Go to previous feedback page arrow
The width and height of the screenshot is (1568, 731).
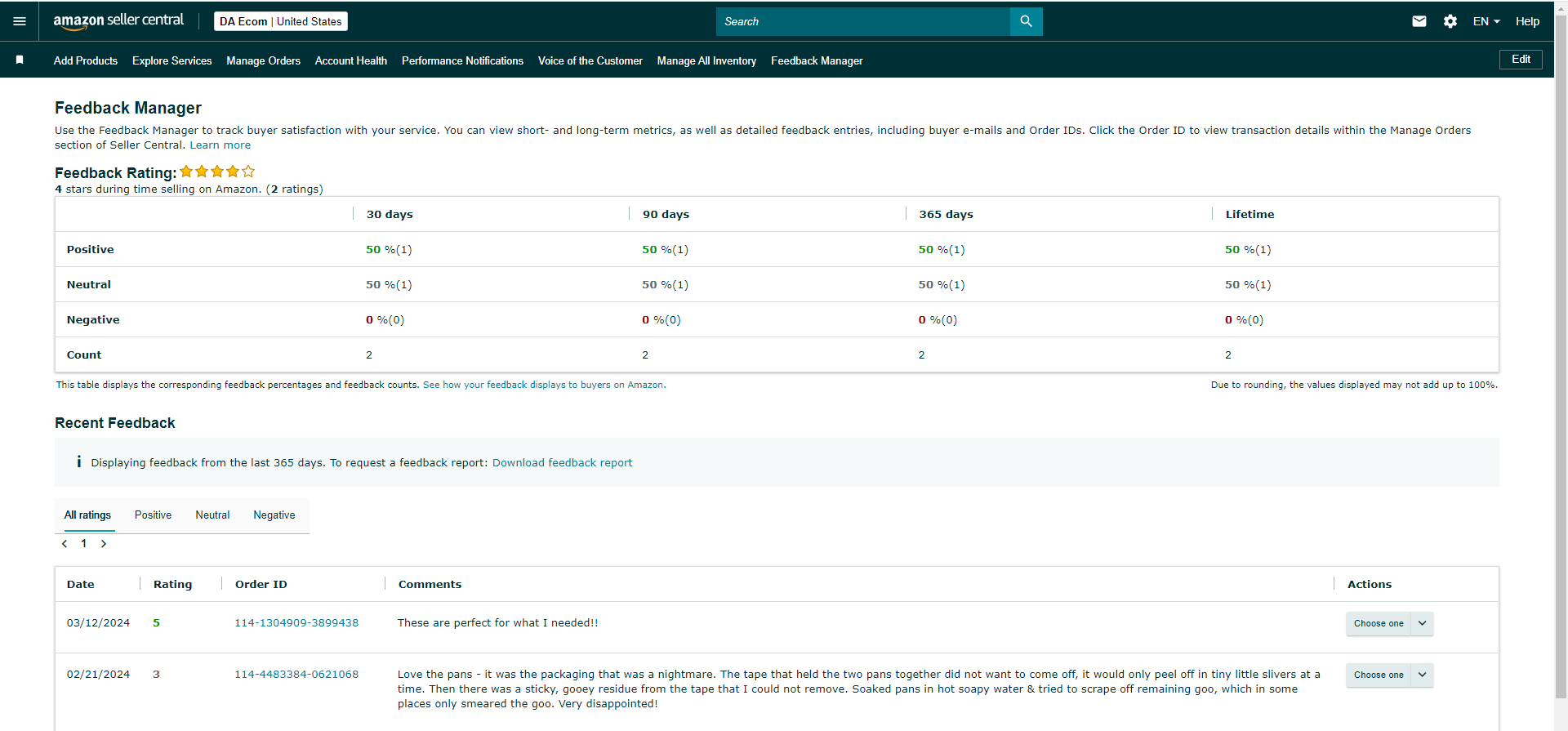pos(65,544)
